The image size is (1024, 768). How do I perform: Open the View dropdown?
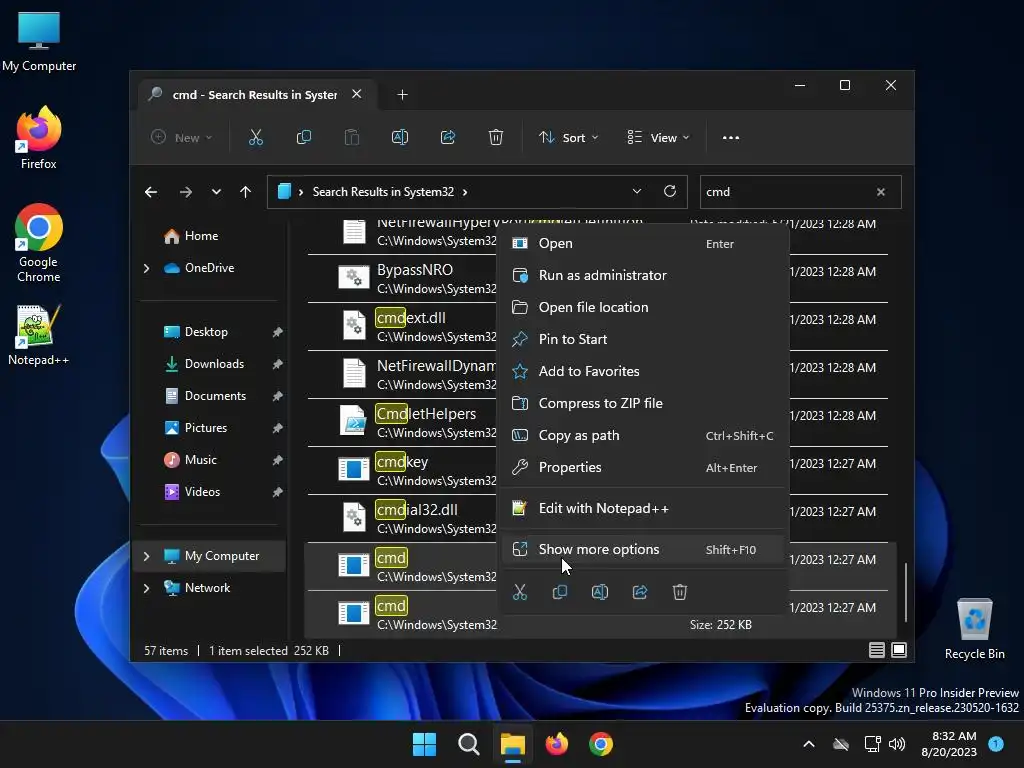[658, 138]
